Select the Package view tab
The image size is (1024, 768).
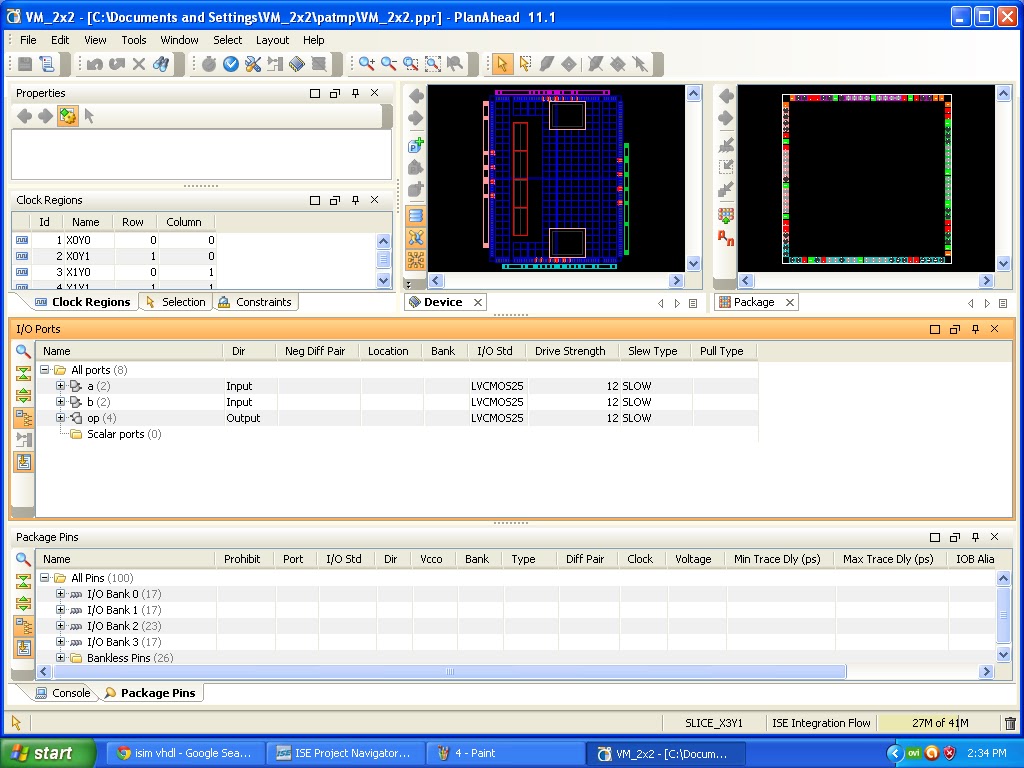pyautogui.click(x=756, y=302)
